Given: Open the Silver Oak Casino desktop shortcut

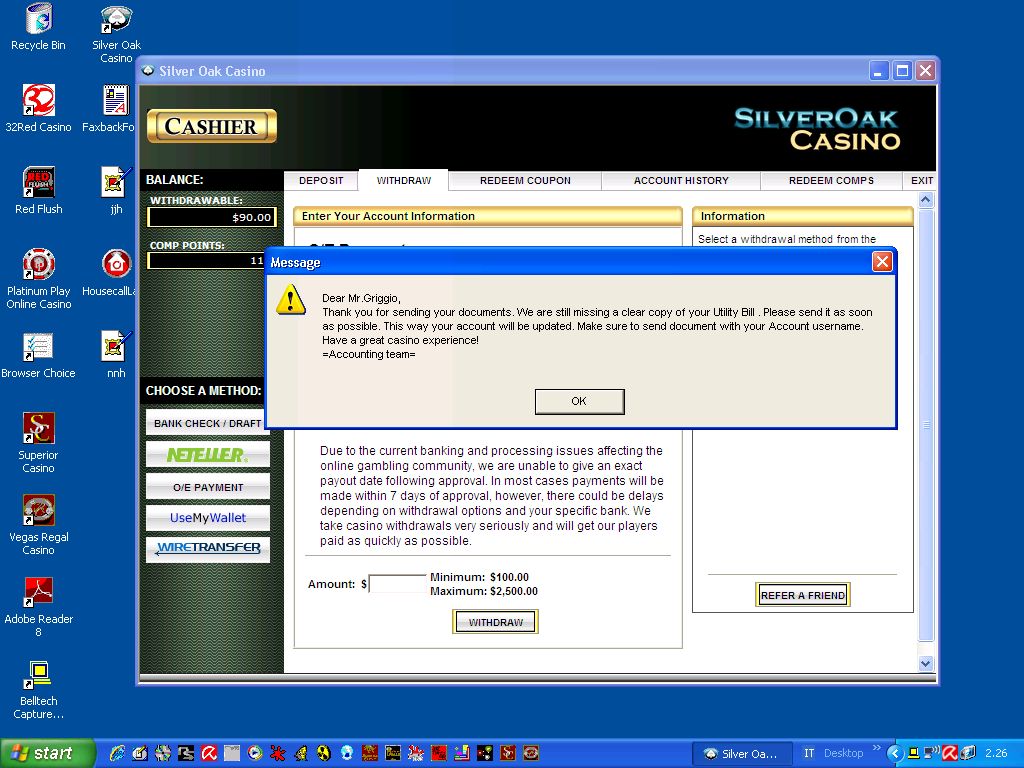Looking at the screenshot, I should [116, 34].
